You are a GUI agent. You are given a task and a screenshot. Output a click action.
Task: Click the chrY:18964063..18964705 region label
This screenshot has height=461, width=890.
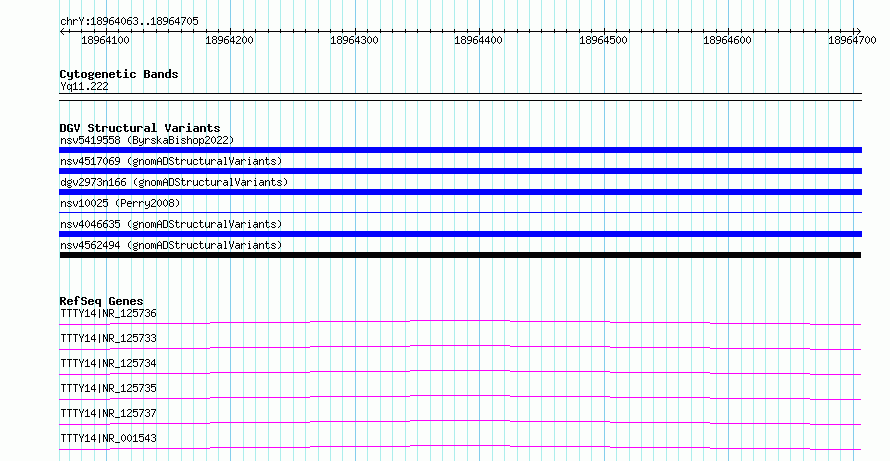[129, 21]
